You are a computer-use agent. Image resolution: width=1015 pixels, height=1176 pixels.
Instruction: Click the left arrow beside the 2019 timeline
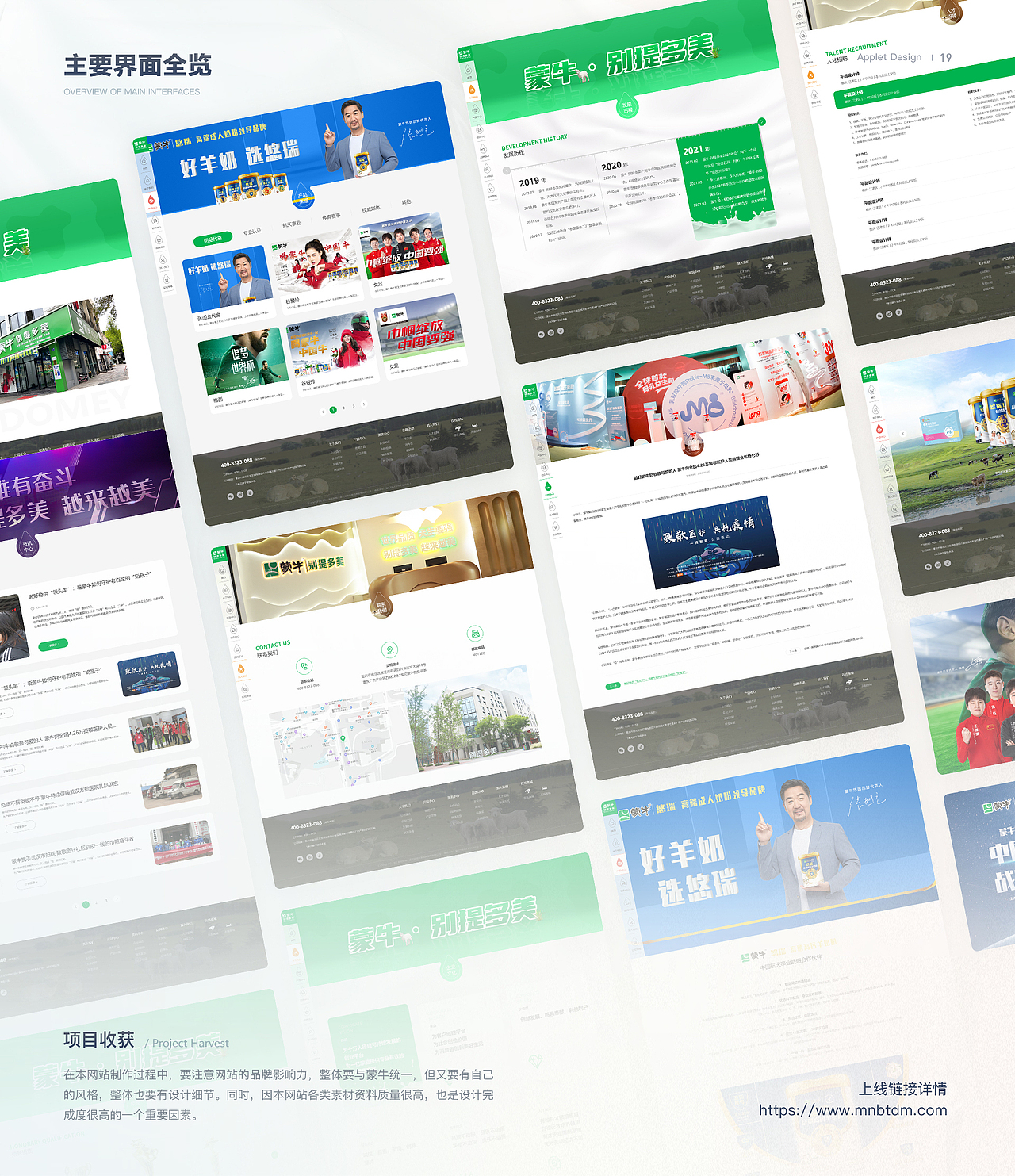pyautogui.click(x=507, y=170)
